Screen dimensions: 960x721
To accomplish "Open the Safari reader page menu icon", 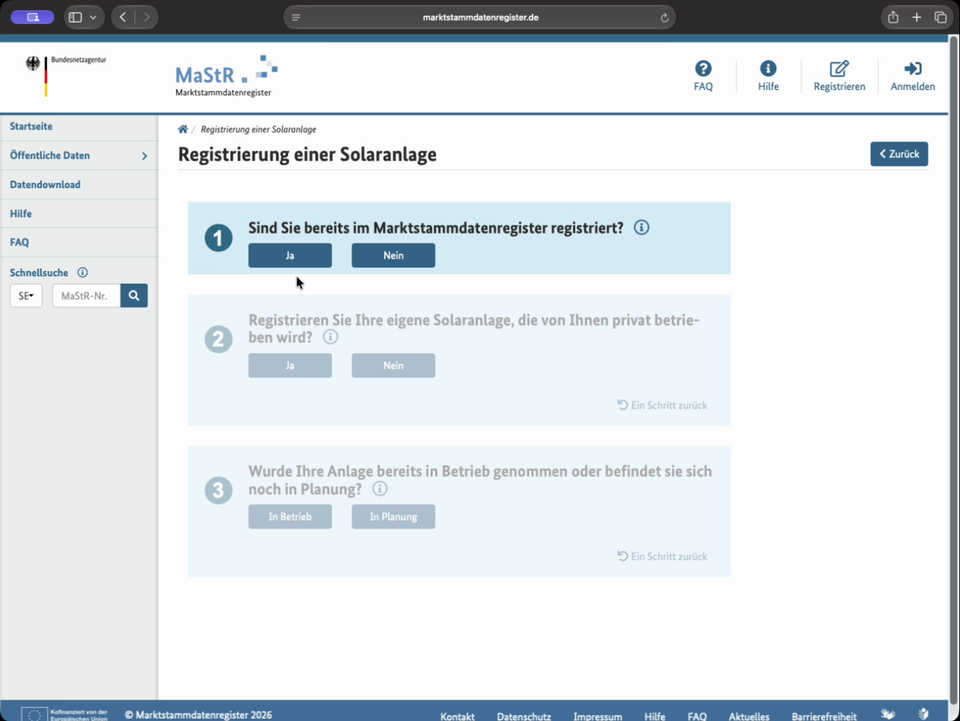I will coord(296,18).
